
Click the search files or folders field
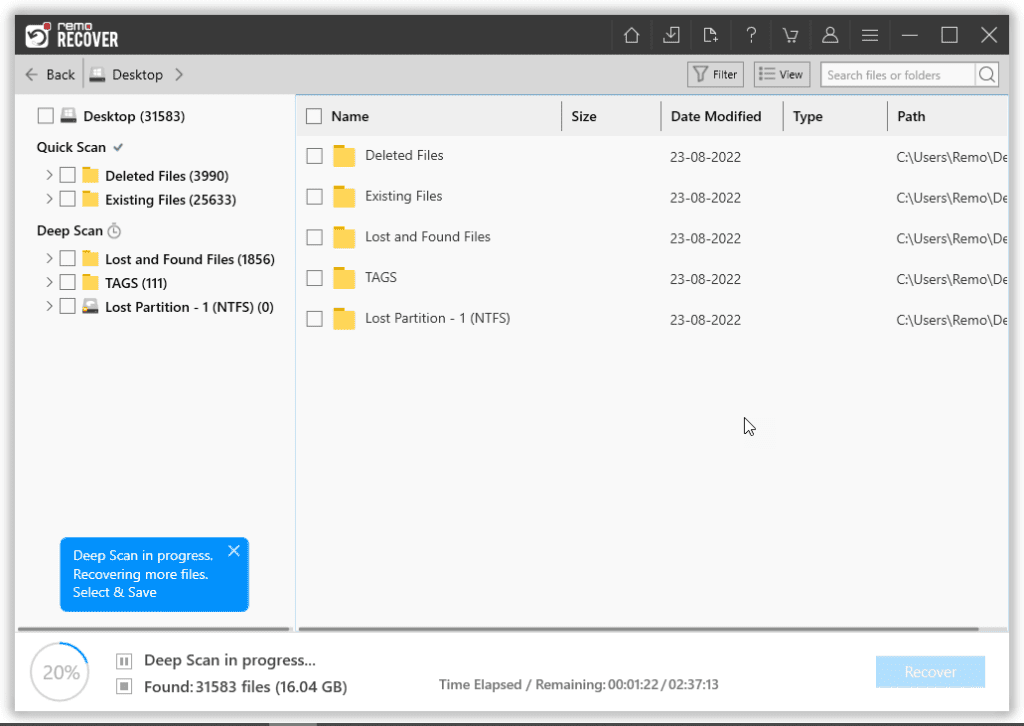pyautogui.click(x=898, y=74)
